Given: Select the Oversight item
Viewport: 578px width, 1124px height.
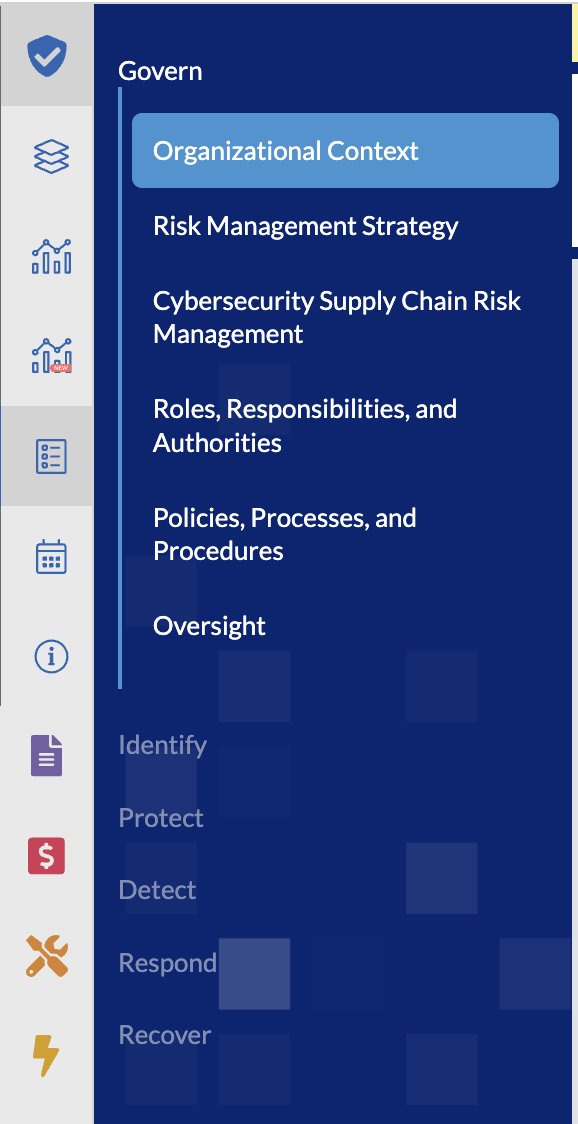Looking at the screenshot, I should coord(209,627).
